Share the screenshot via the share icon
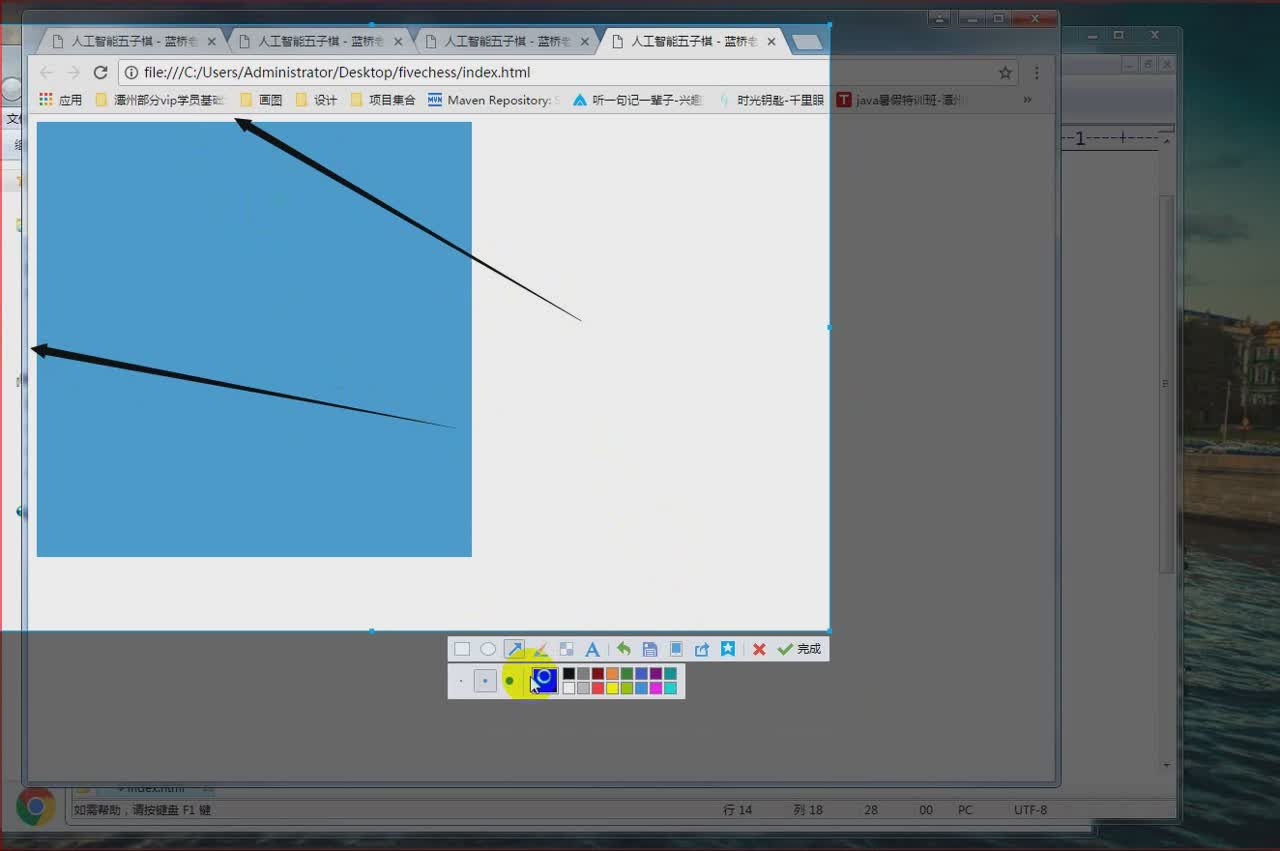The height and width of the screenshot is (851, 1280). point(702,649)
